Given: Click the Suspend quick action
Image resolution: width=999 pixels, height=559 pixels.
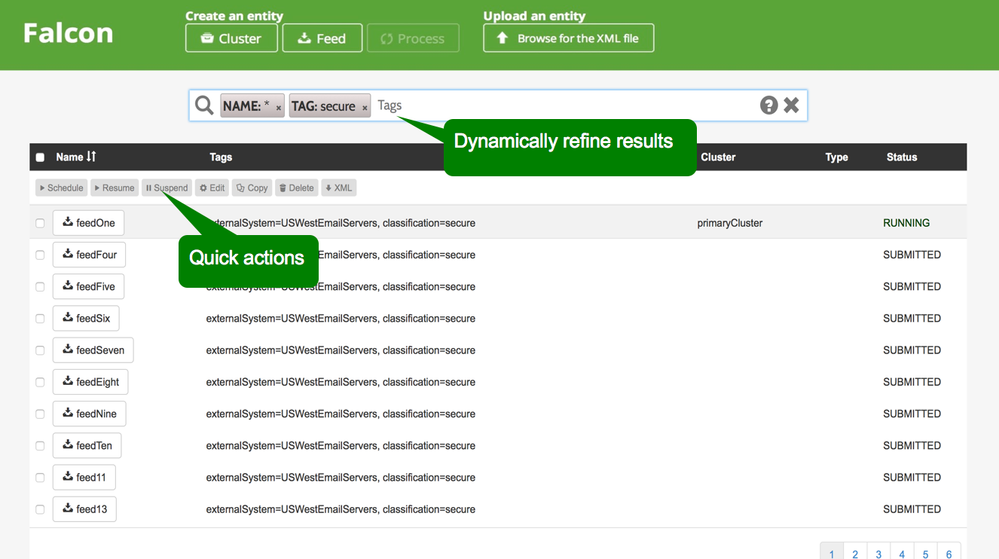Looking at the screenshot, I should [x=166, y=188].
